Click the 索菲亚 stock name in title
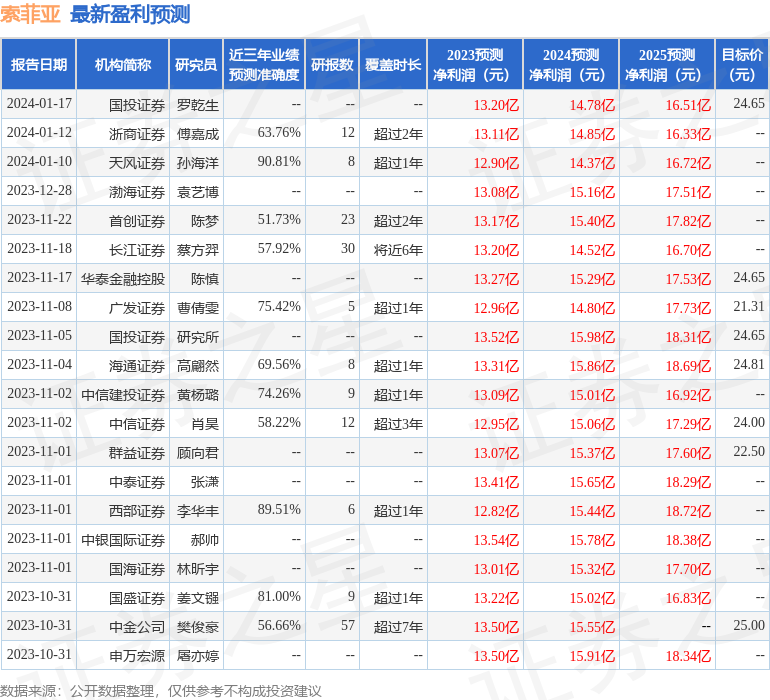Image resolution: width=770 pixels, height=700 pixels. [30, 14]
